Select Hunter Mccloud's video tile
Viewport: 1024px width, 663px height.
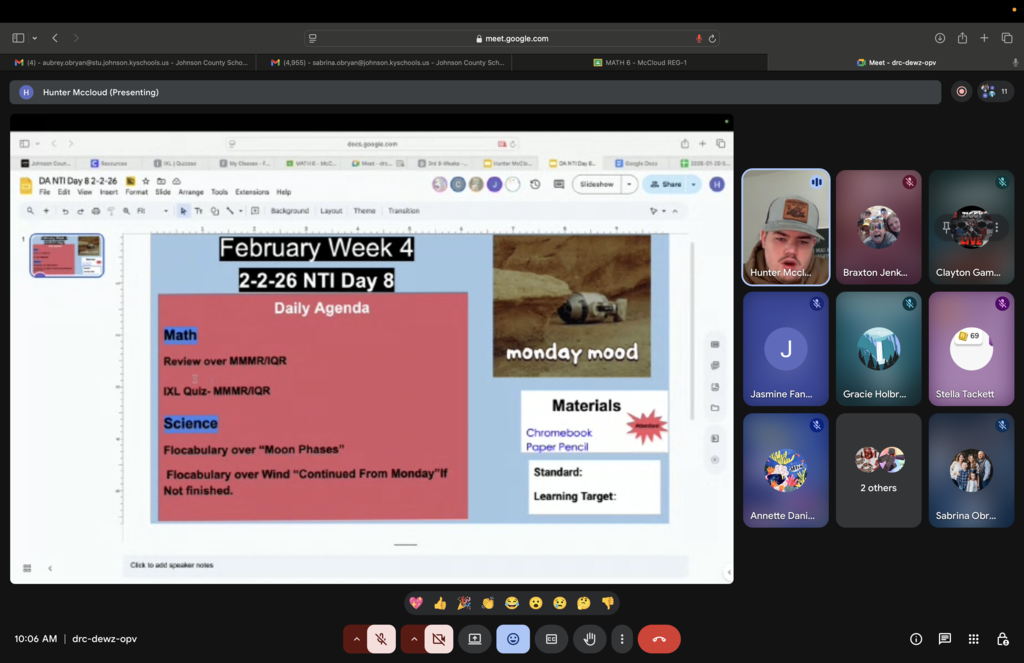[x=786, y=227]
